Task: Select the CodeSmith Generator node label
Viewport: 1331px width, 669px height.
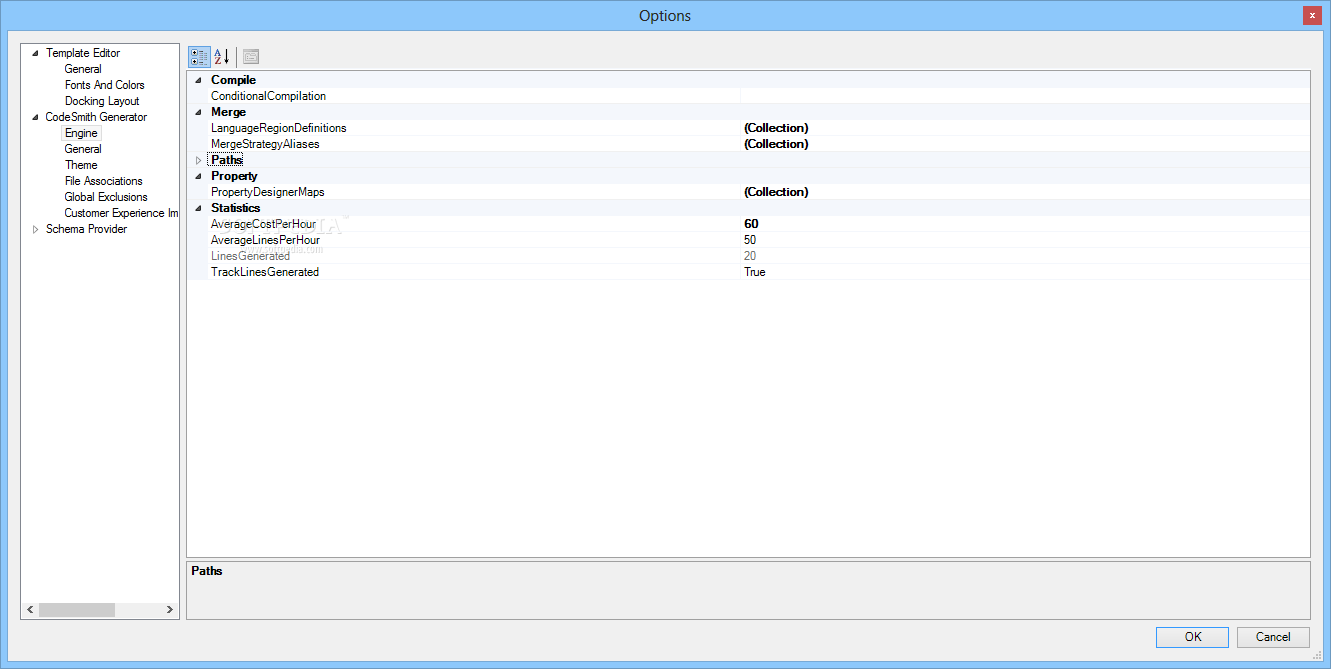Action: pyautogui.click(x=96, y=117)
